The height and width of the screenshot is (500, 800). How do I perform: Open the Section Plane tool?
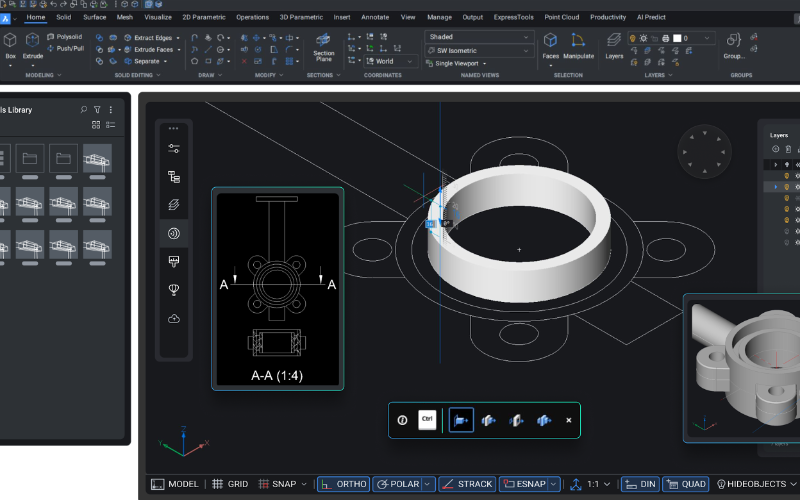tap(324, 45)
